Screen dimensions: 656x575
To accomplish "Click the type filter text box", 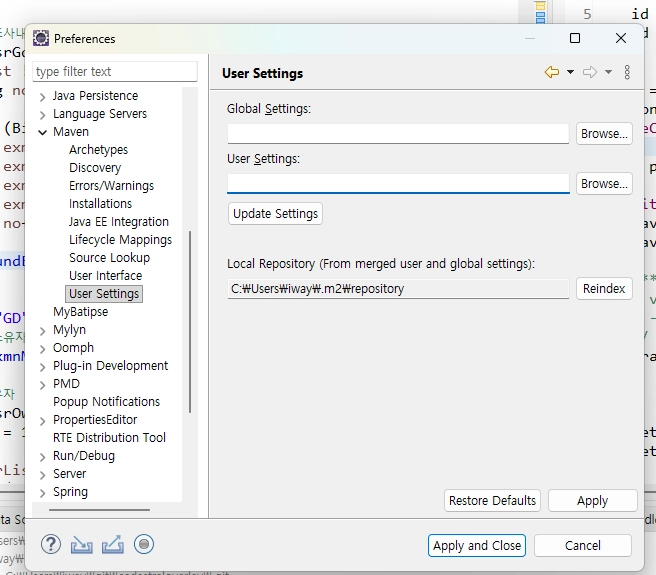I will click(115, 72).
